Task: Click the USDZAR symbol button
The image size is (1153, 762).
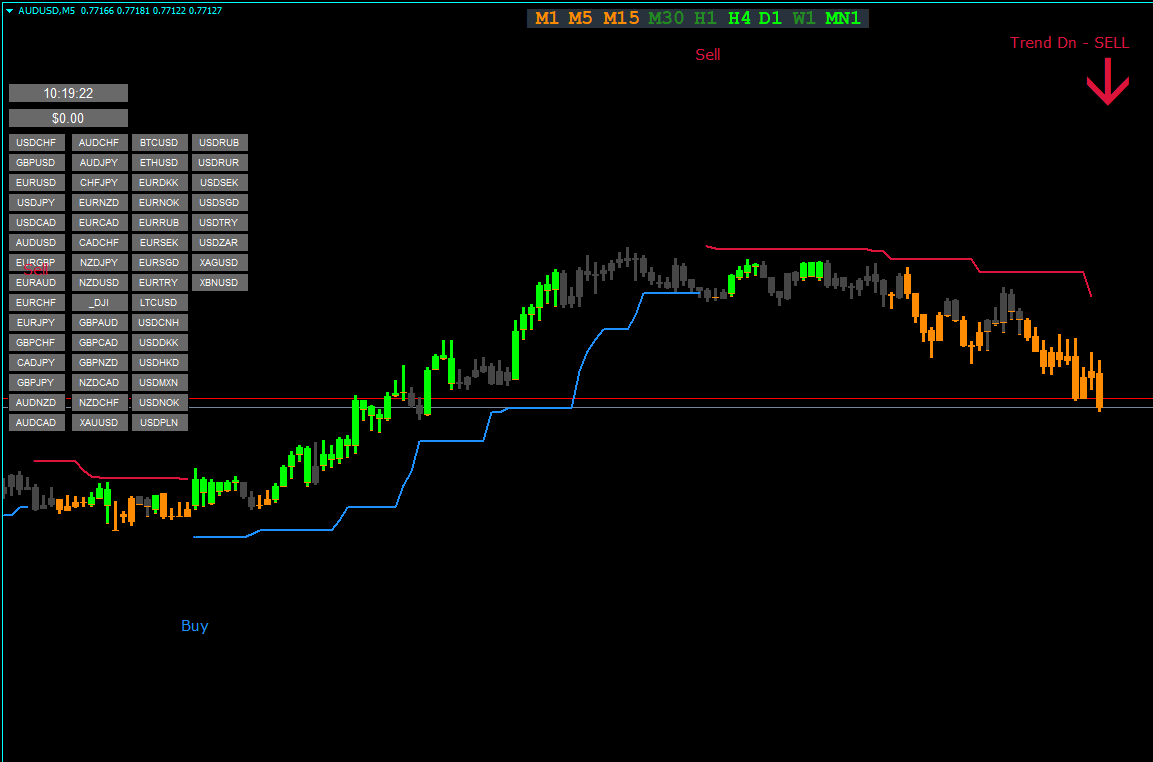Action: tap(219, 243)
